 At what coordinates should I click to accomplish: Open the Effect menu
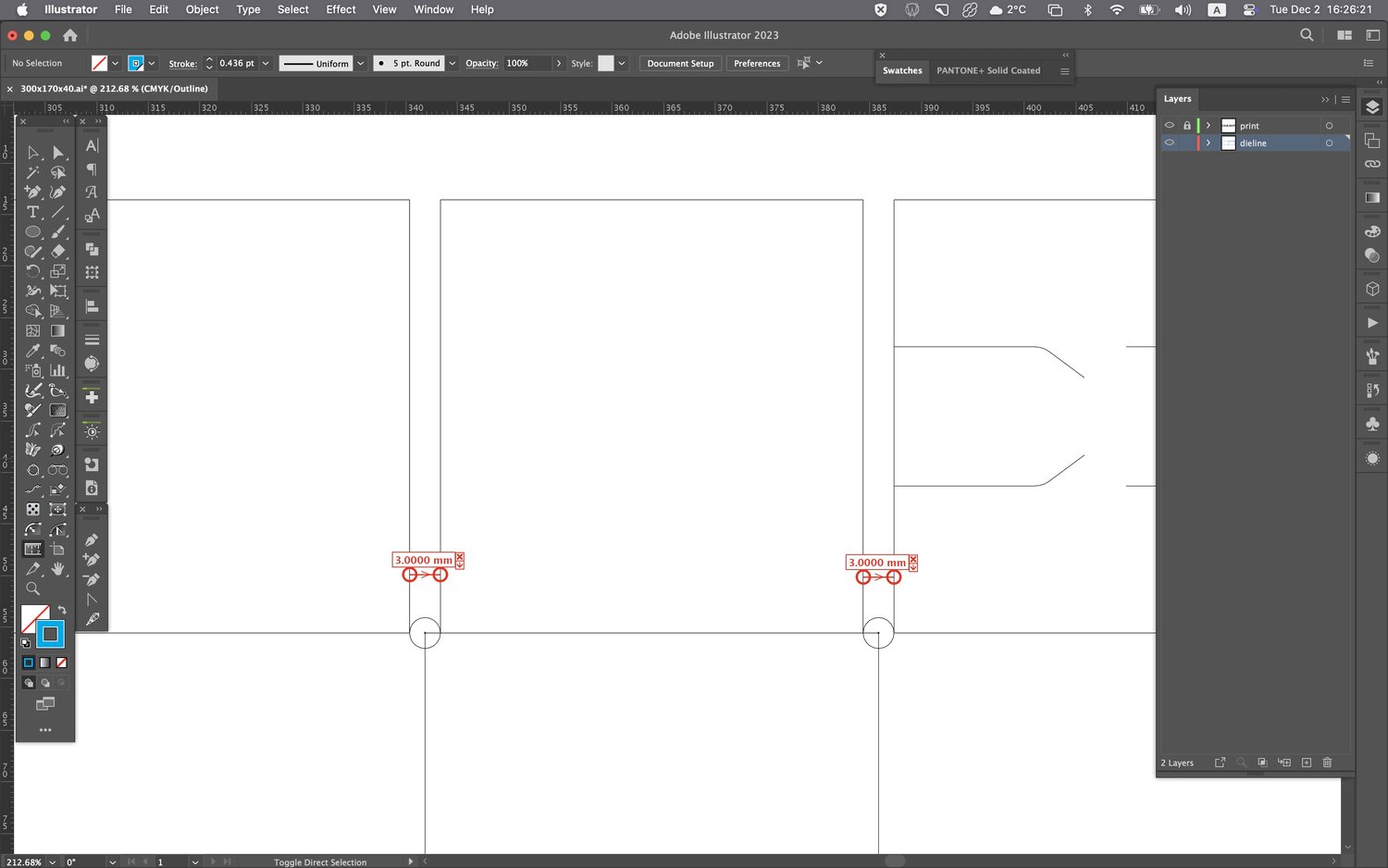(x=341, y=9)
